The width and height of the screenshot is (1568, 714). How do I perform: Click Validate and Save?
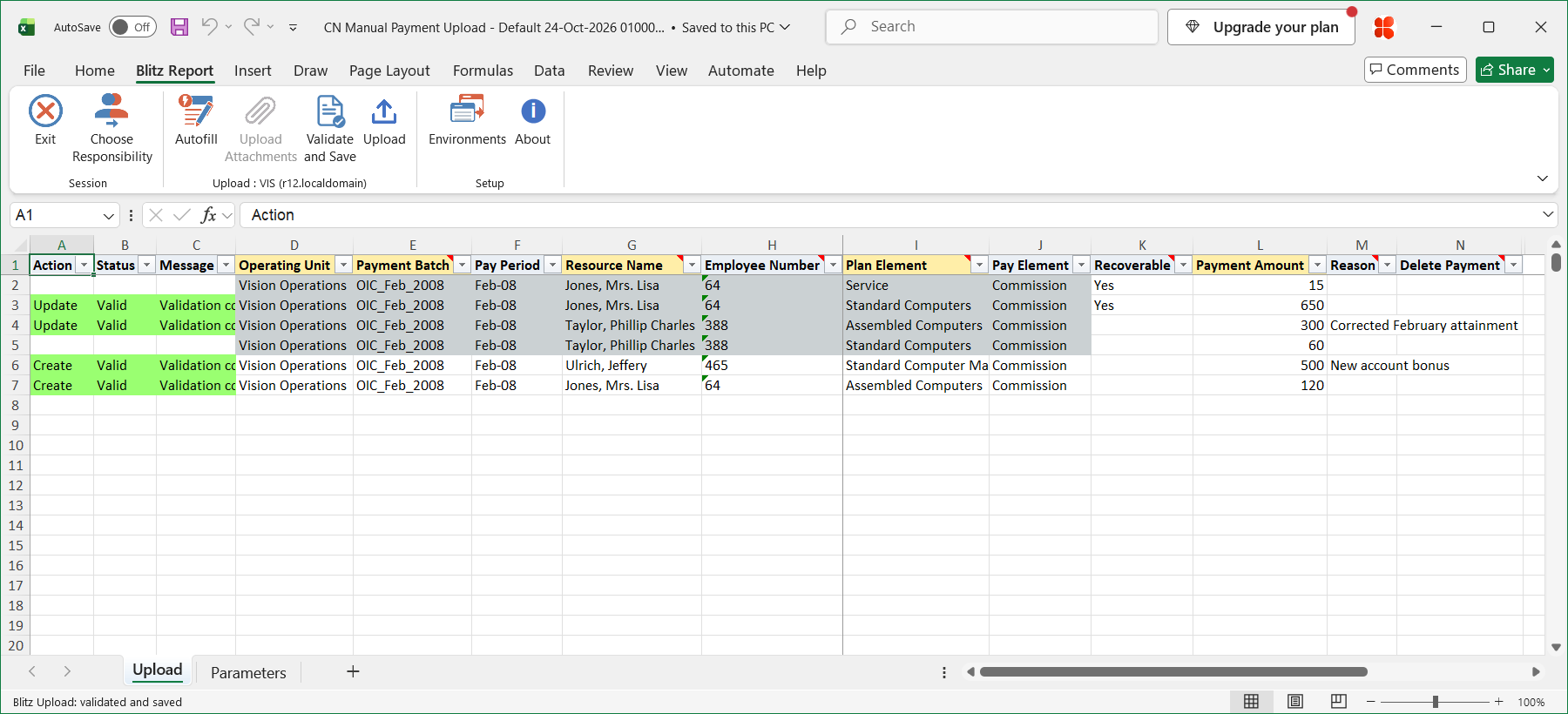coord(330,129)
